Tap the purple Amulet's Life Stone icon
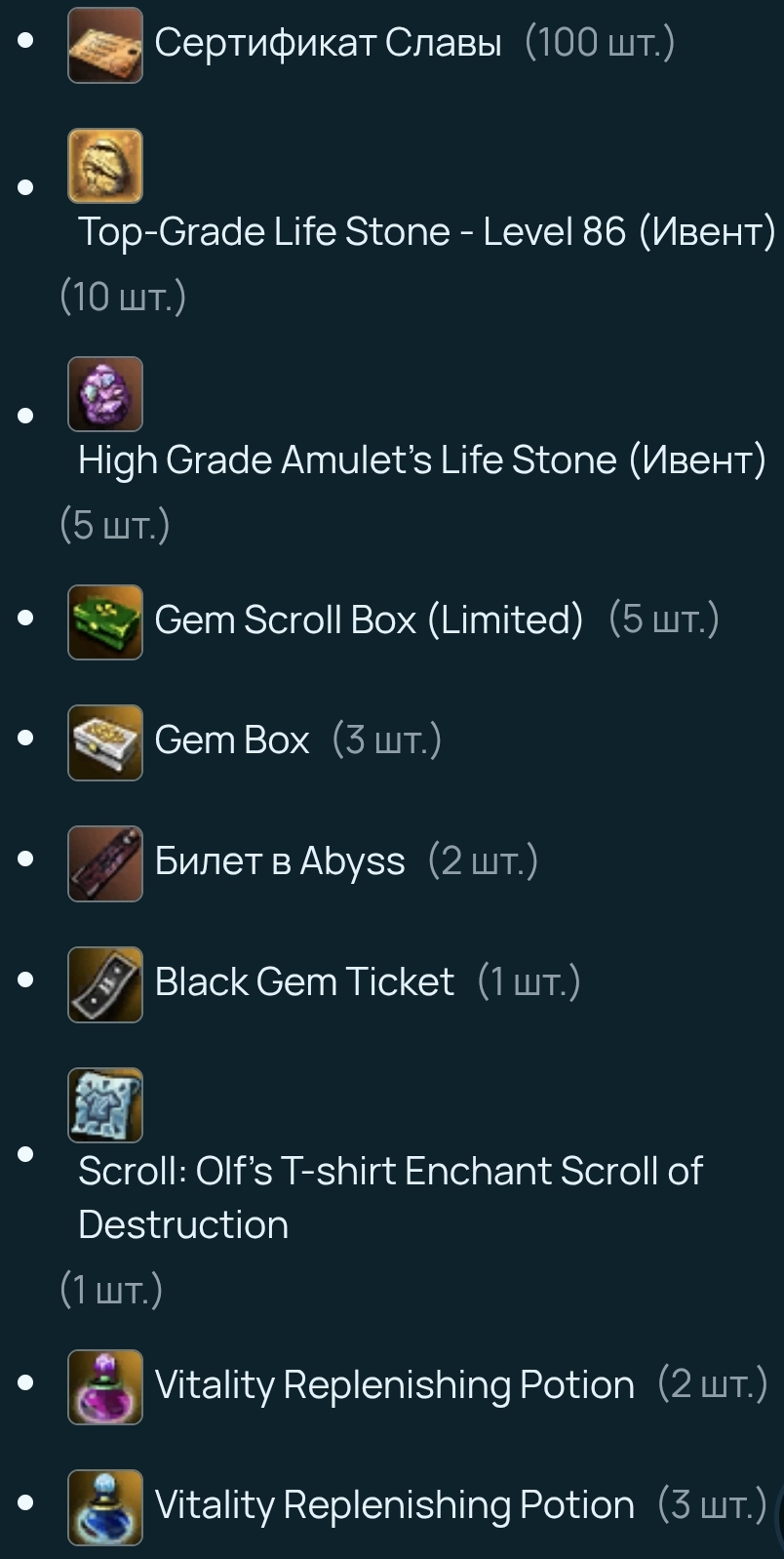Image resolution: width=784 pixels, height=1559 pixels. coord(105,394)
